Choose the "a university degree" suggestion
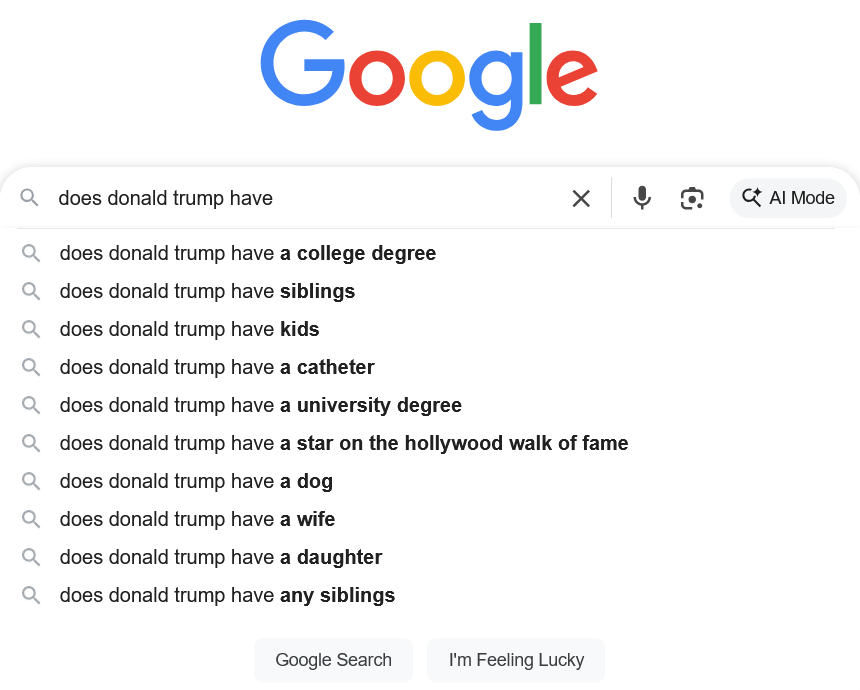Screen dimensions: 860x690 (260, 405)
